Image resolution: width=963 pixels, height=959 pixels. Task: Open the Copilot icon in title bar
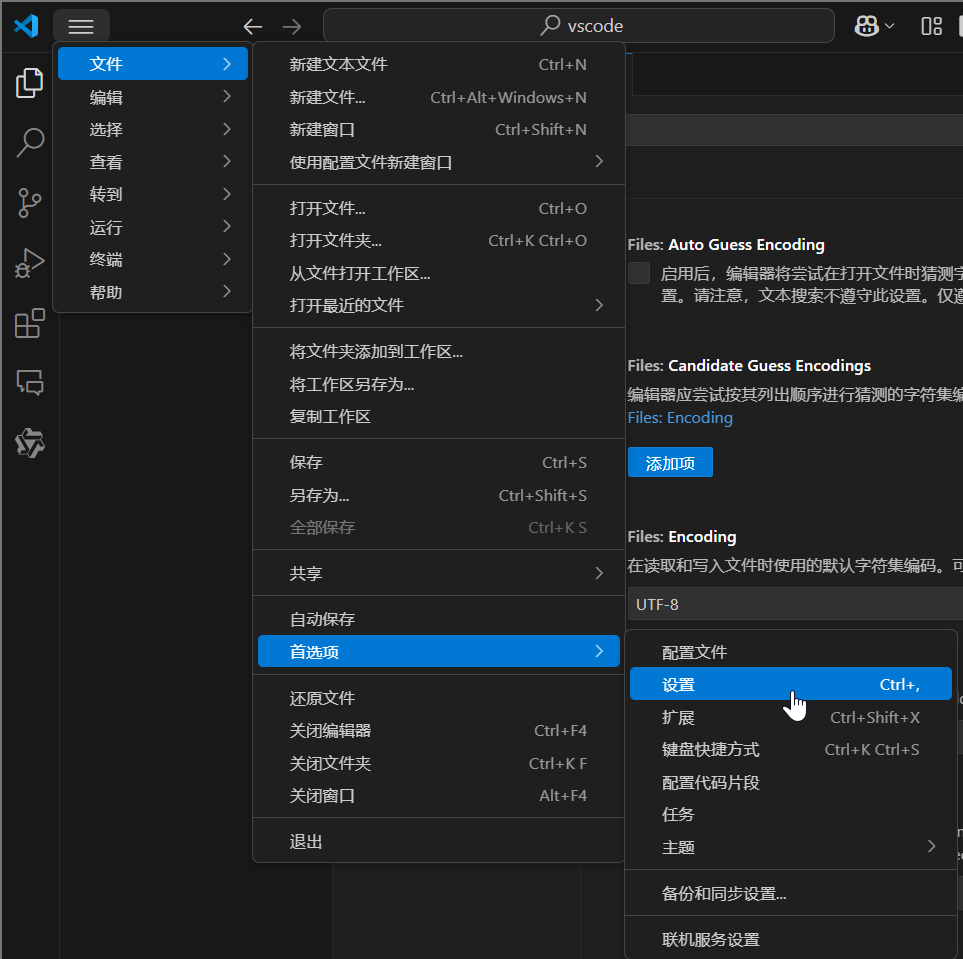pos(867,26)
